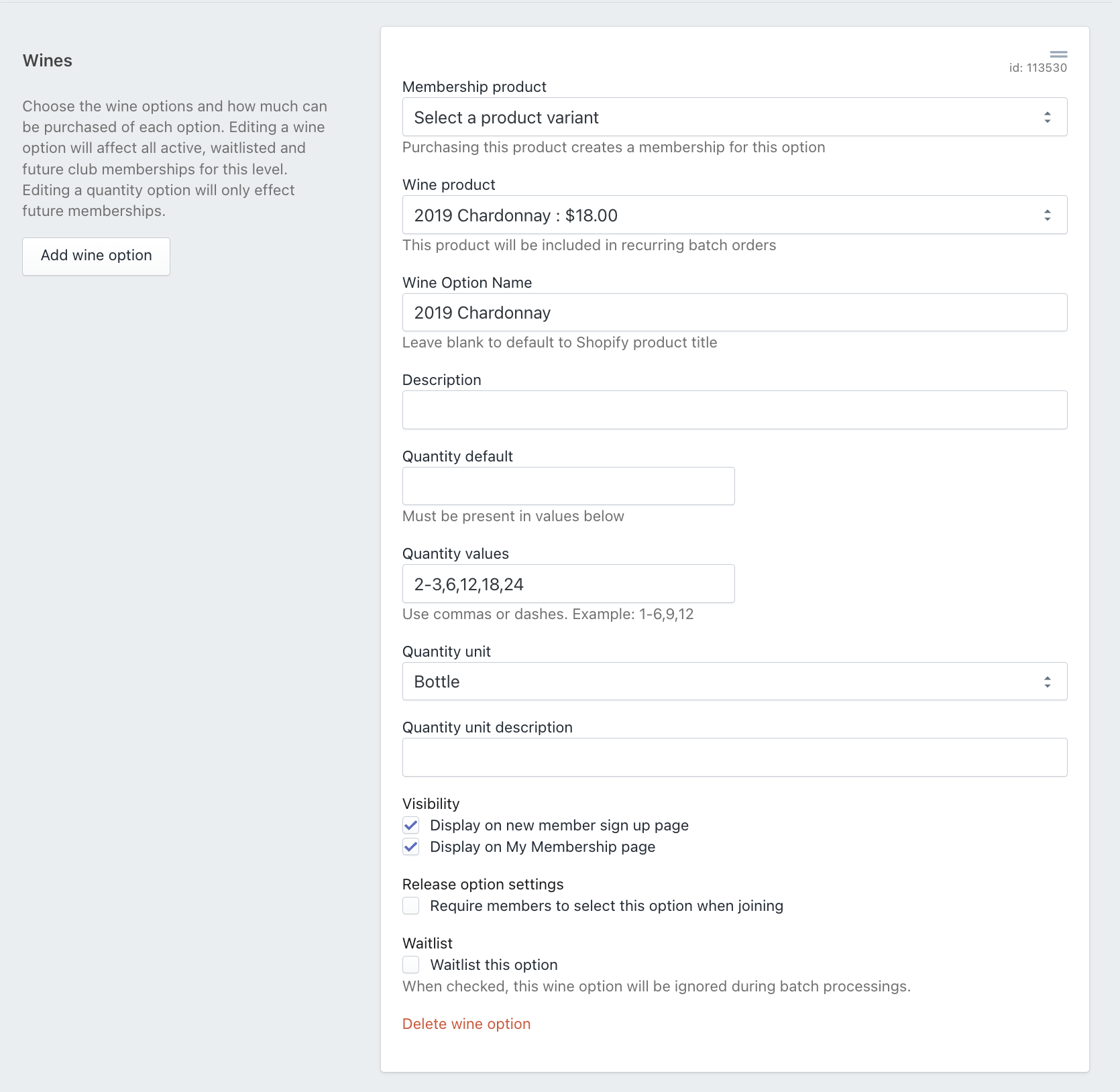Click the Quantity default input box

point(568,486)
